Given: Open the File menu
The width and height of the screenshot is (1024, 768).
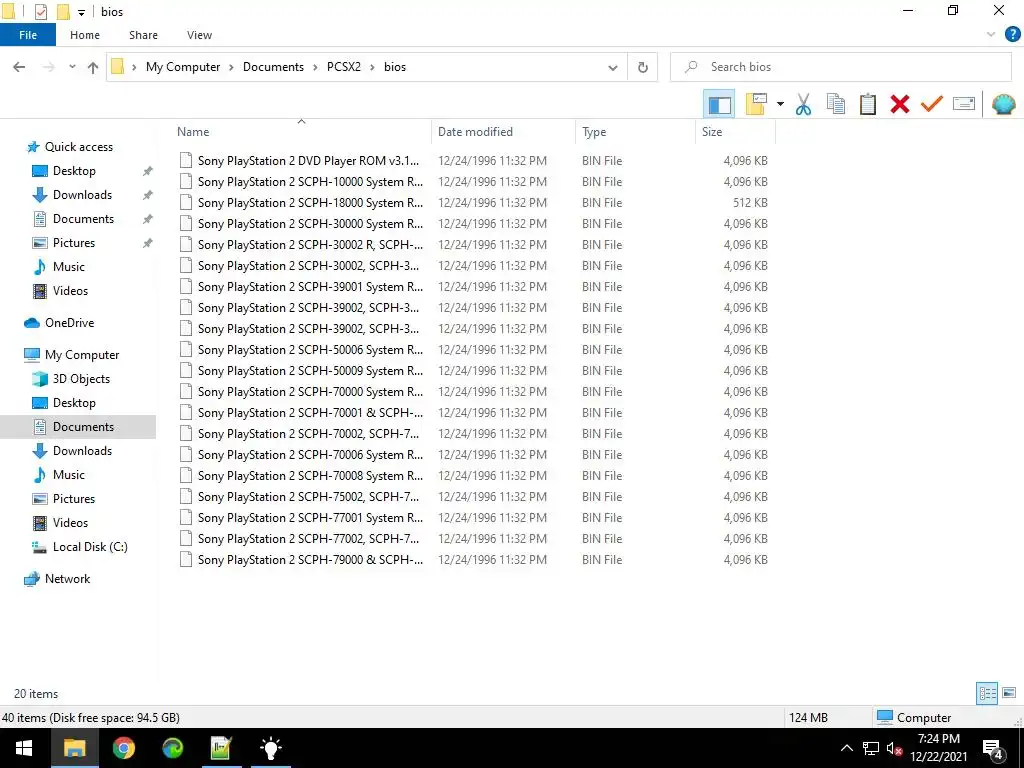Looking at the screenshot, I should 28,35.
